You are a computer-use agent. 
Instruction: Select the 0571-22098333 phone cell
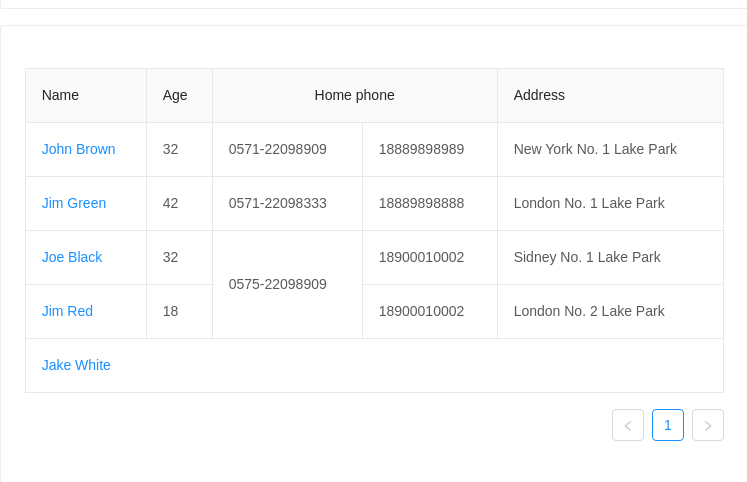[288, 203]
